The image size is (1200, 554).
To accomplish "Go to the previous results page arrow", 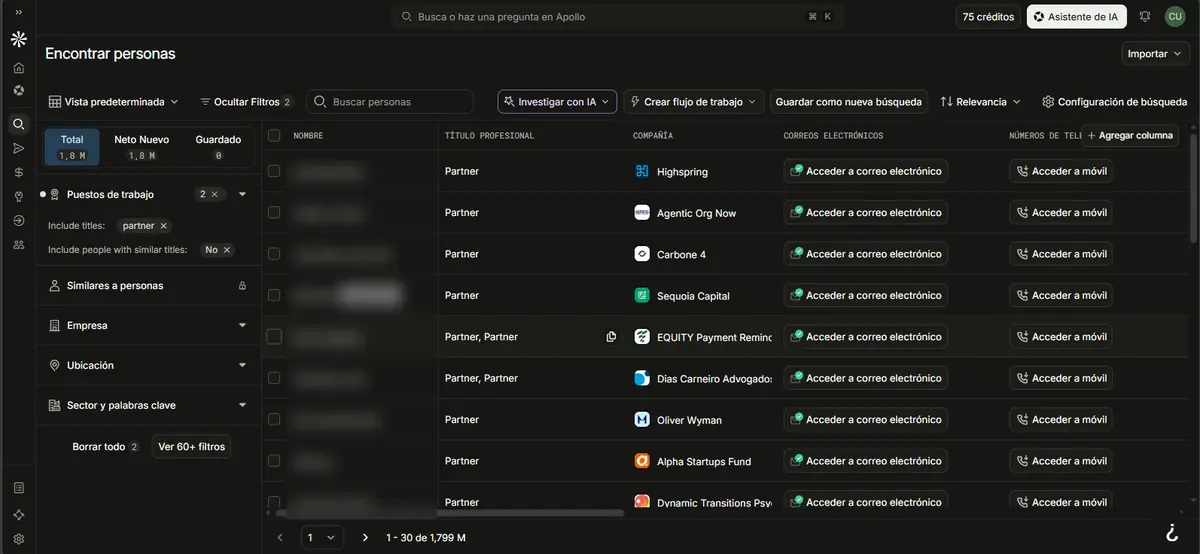I will click(x=280, y=537).
